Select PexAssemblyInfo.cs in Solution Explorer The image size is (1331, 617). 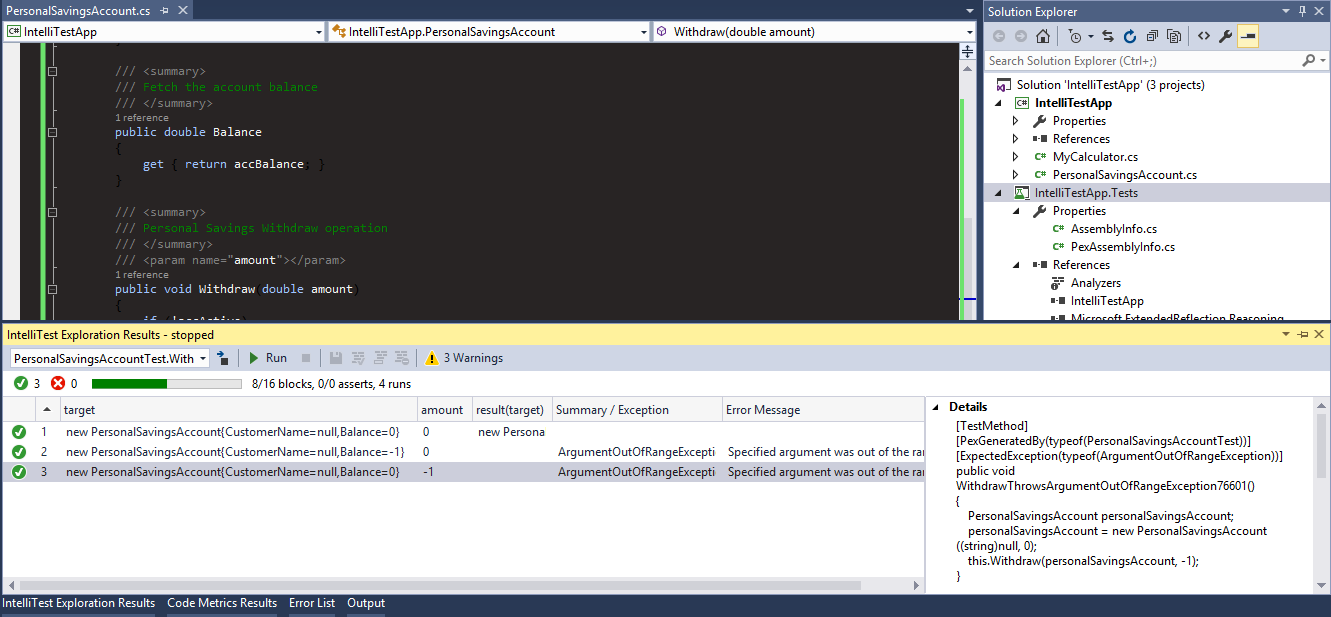point(1122,247)
